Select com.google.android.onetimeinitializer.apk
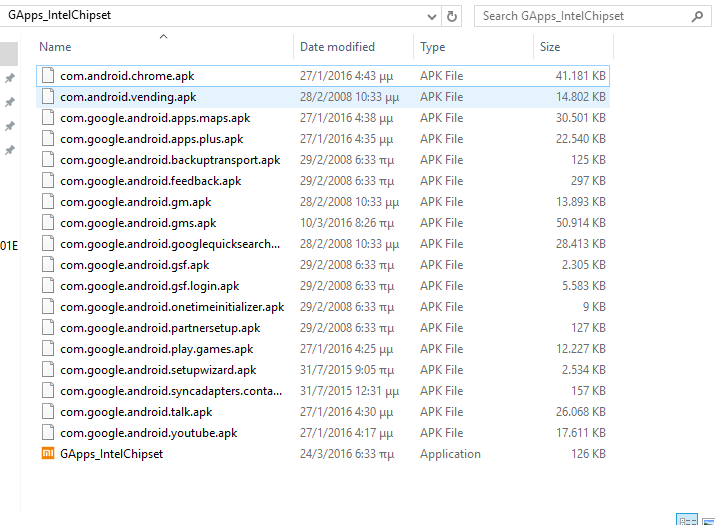The height and width of the screenshot is (525, 715). tap(172, 307)
